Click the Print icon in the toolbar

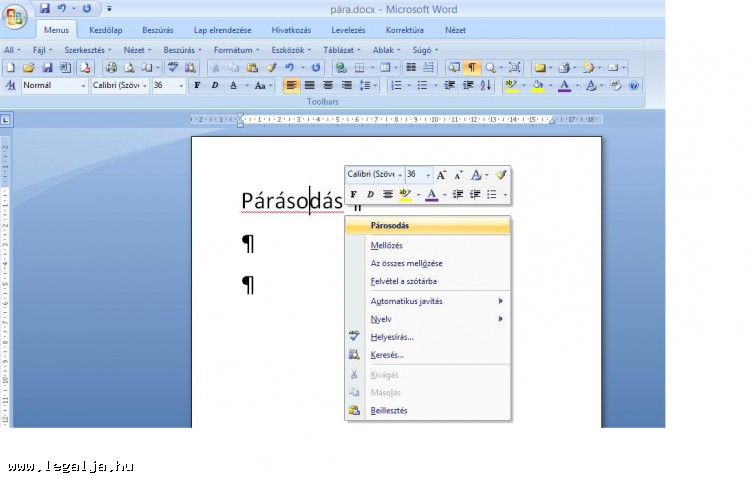[x=110, y=68]
